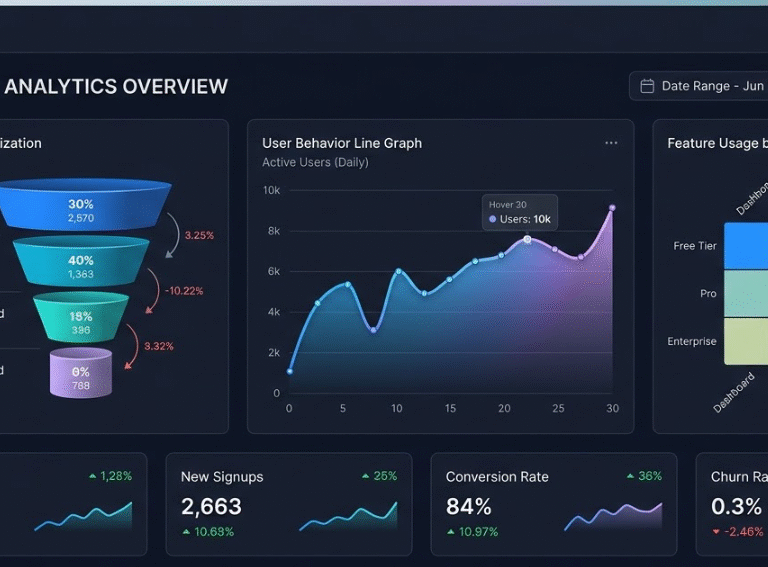Click the highlighted Hover 30 data point
The image size is (768, 567).
pyautogui.click(x=528, y=240)
